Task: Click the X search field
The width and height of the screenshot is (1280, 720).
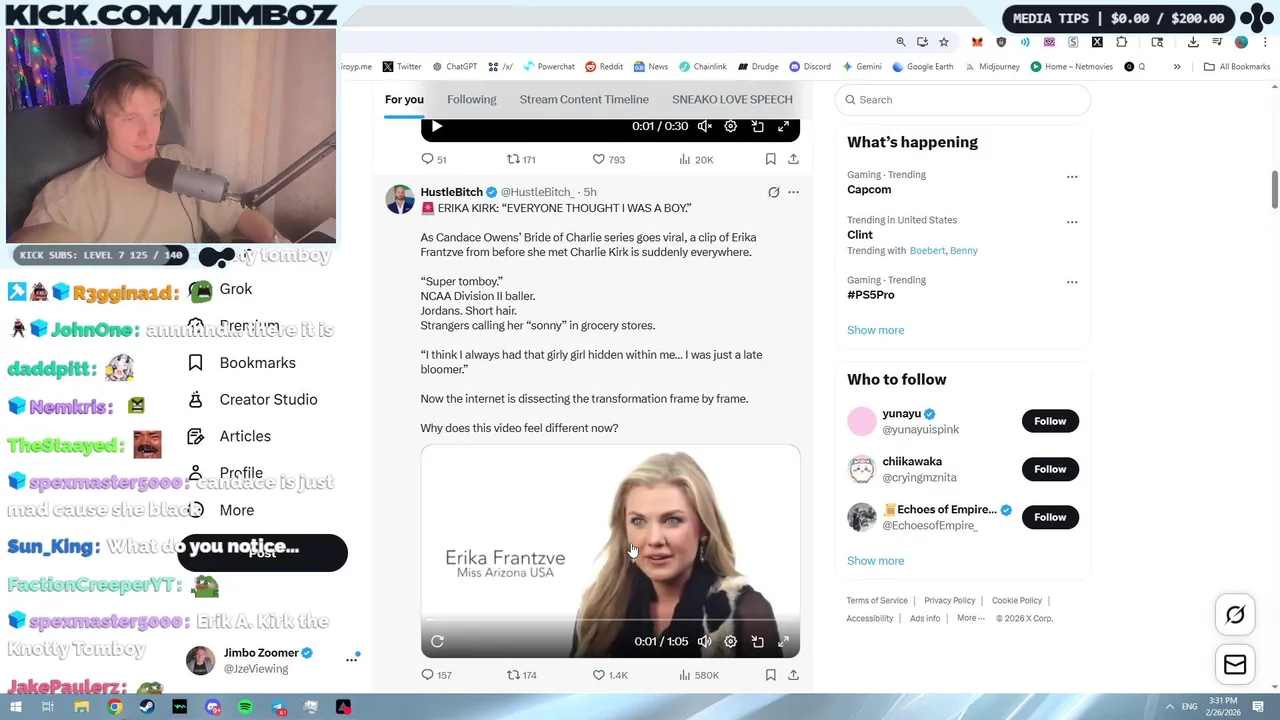Action: pyautogui.click(x=963, y=100)
